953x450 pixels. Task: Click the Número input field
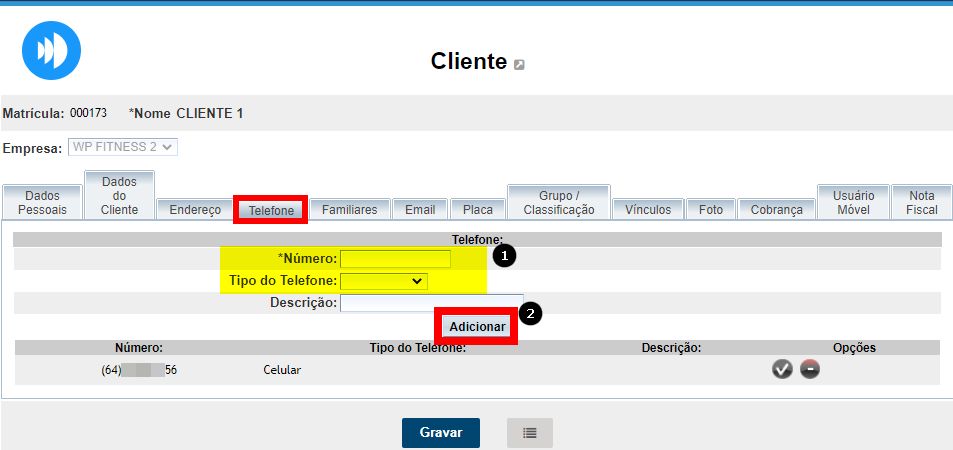click(x=395, y=259)
